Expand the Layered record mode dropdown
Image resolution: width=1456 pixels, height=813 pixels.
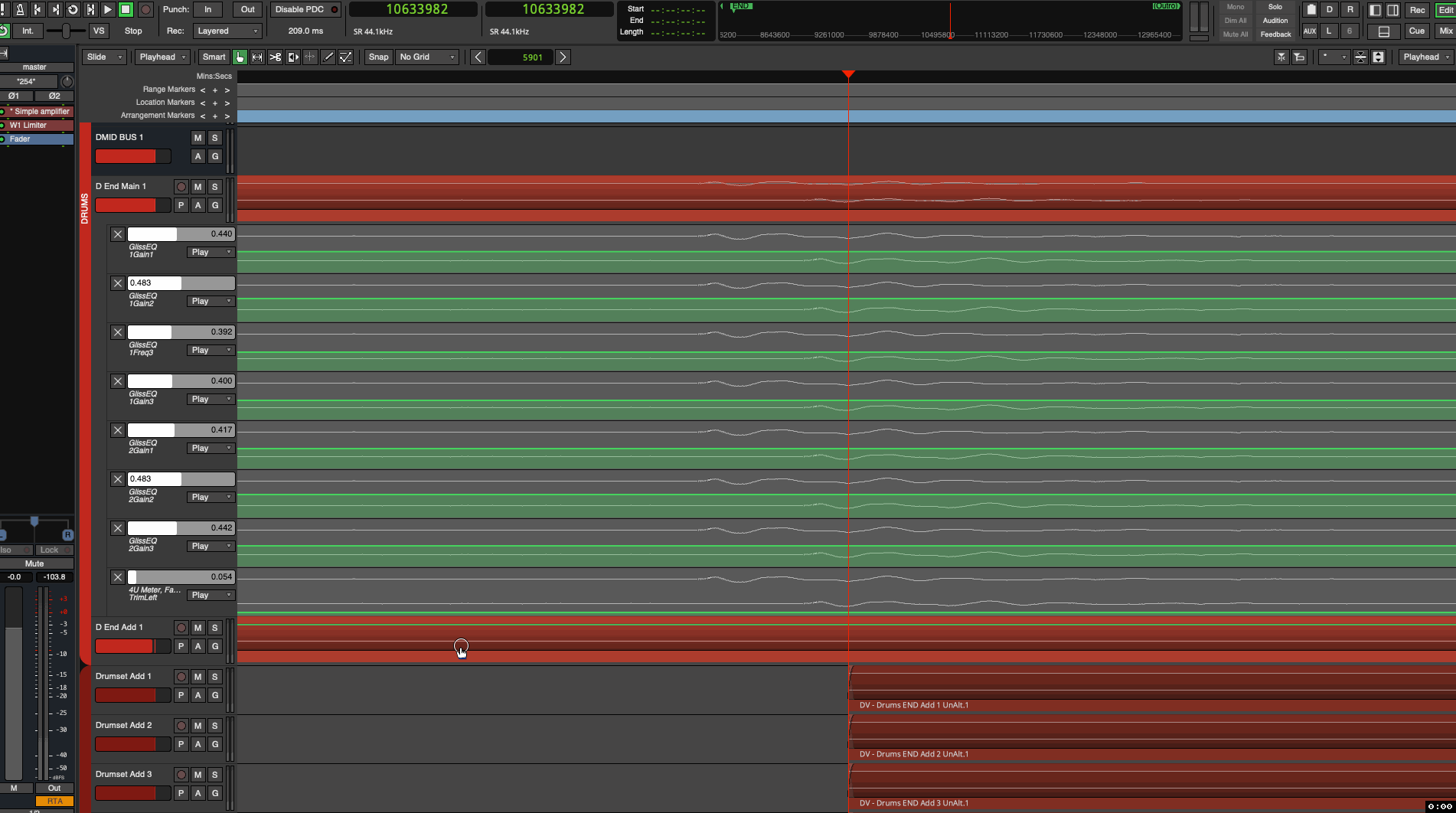227,31
